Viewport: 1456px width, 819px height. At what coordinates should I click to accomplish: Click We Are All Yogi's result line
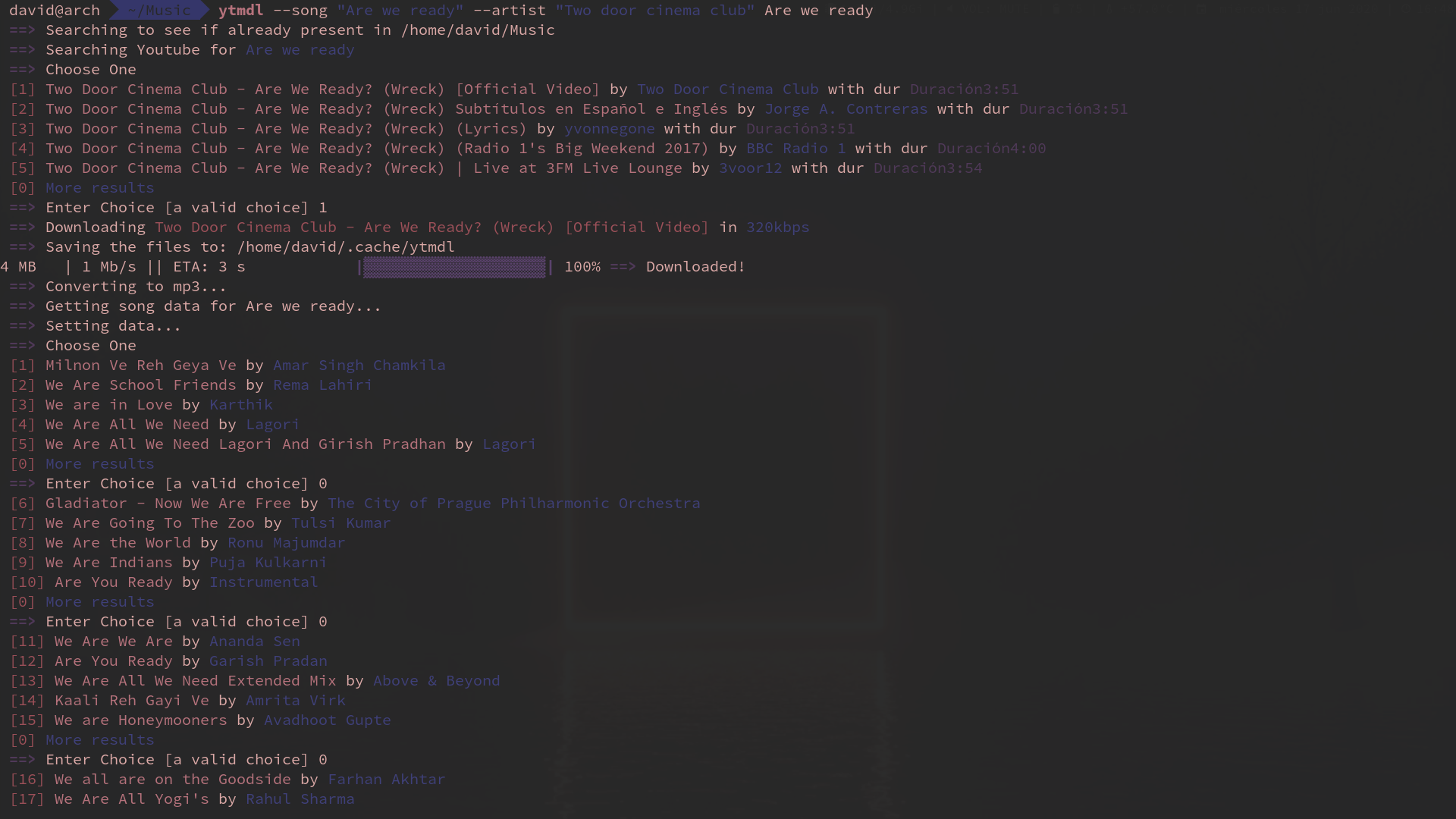pos(131,799)
